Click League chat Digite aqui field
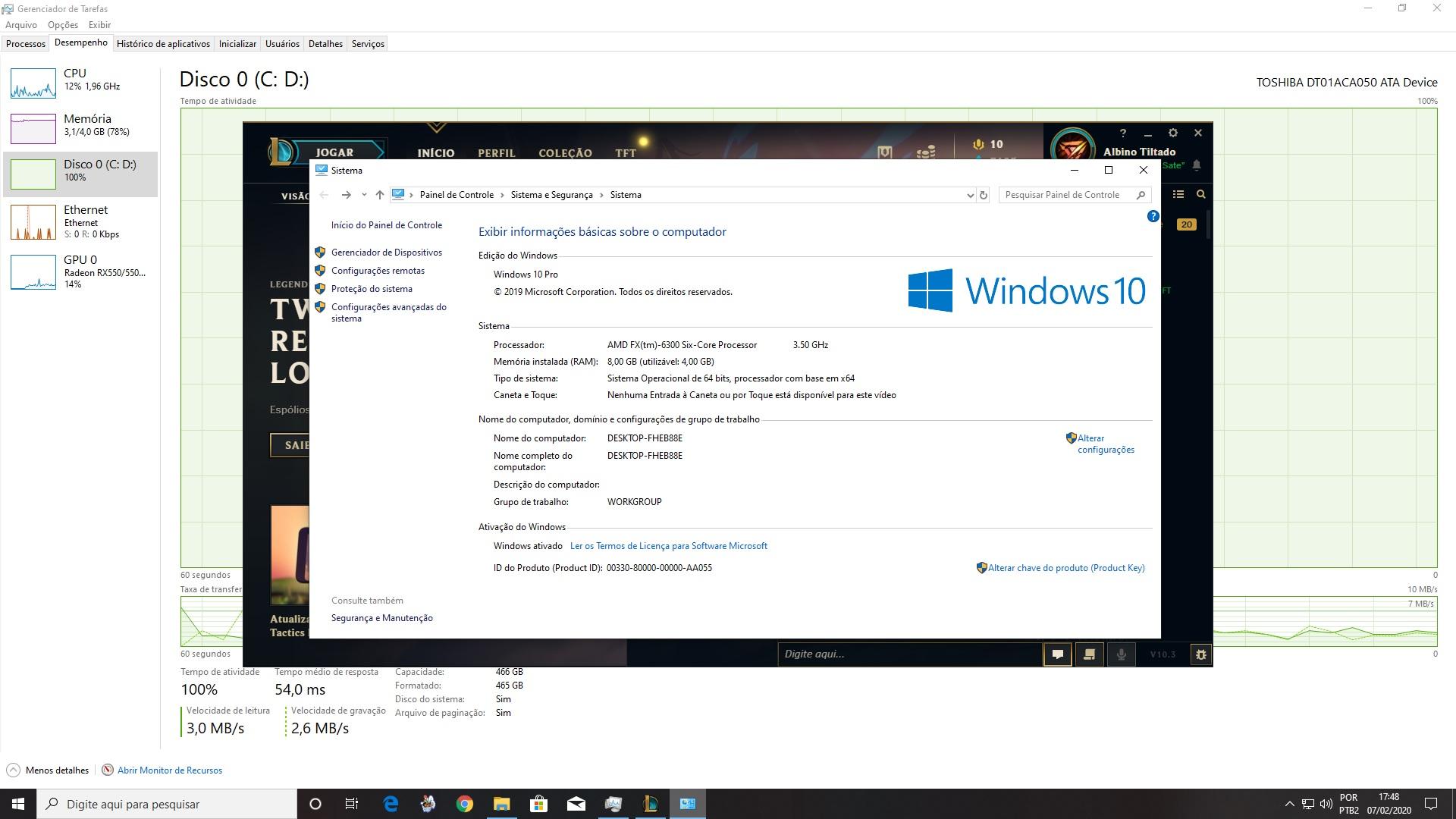The image size is (1456, 819). click(x=910, y=654)
